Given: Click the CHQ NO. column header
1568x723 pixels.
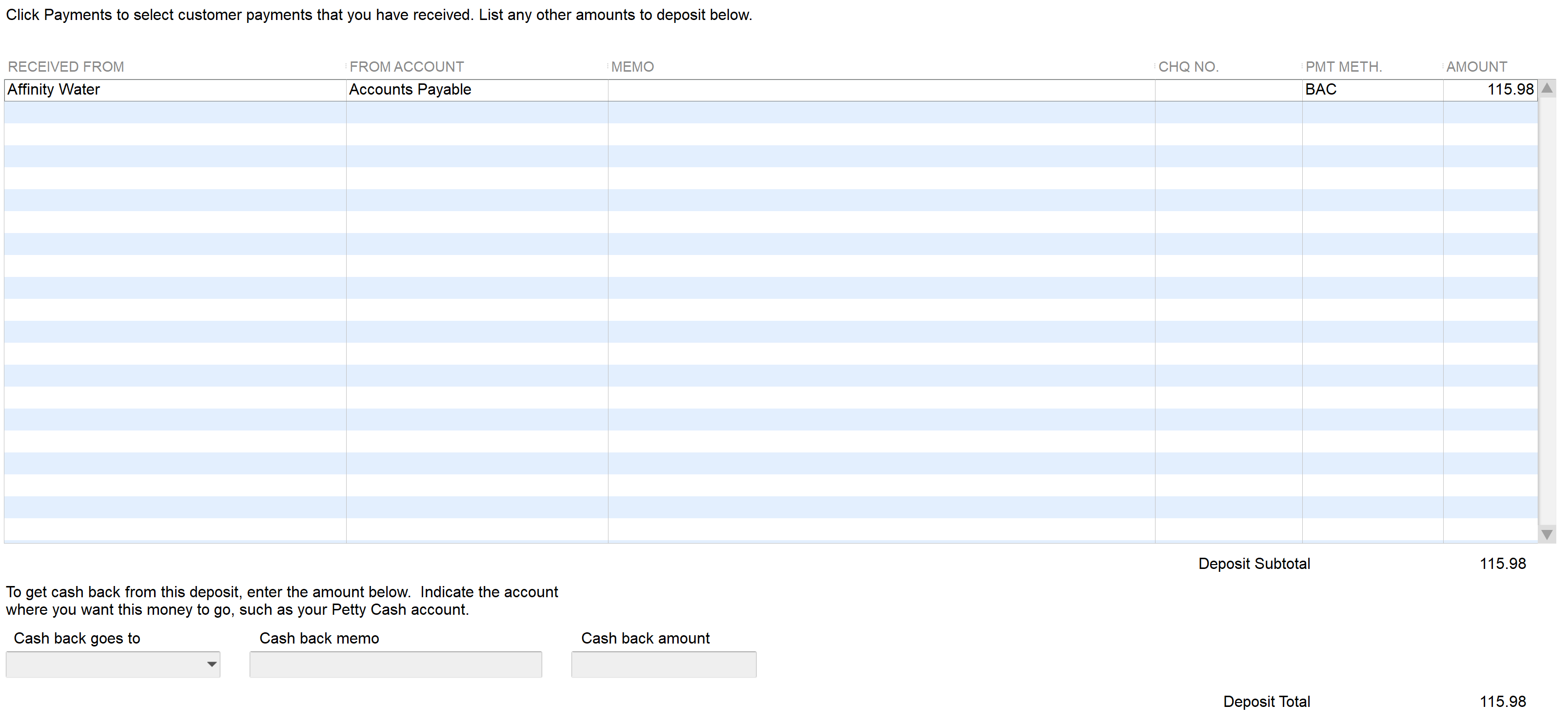Looking at the screenshot, I should (1188, 67).
